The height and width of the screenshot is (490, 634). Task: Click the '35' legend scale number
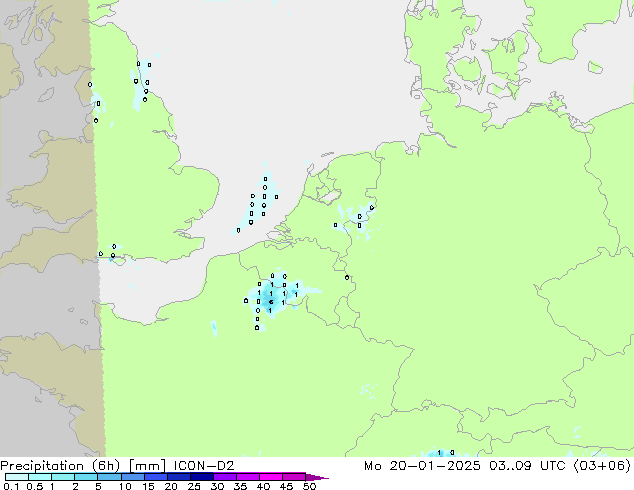click(x=240, y=486)
